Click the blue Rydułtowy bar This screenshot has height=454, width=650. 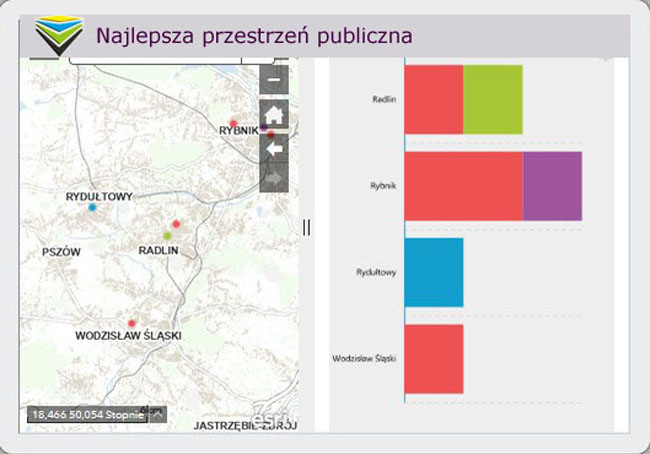click(434, 272)
